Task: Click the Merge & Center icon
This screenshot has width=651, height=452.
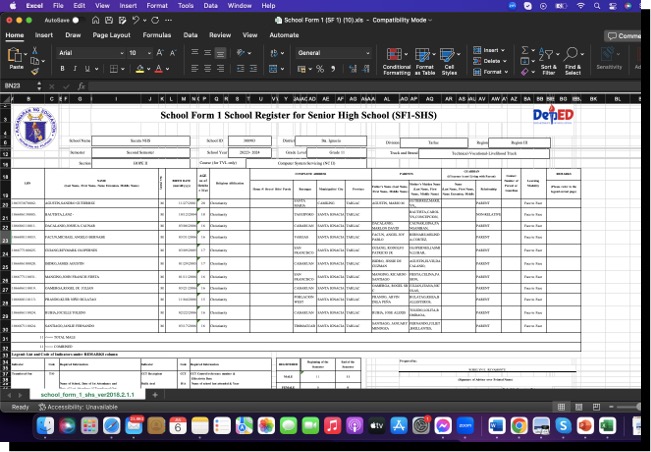Action: point(273,69)
